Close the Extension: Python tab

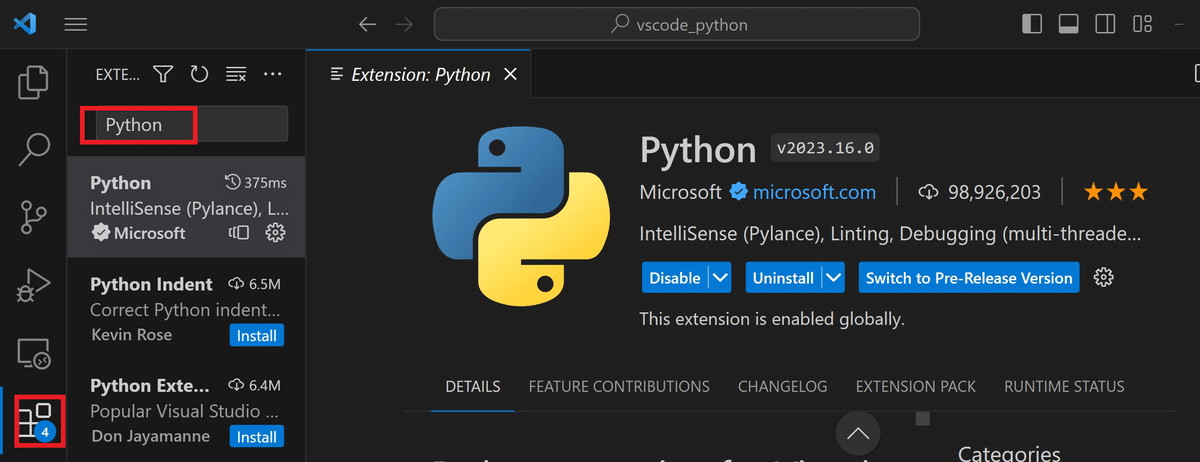click(x=510, y=74)
